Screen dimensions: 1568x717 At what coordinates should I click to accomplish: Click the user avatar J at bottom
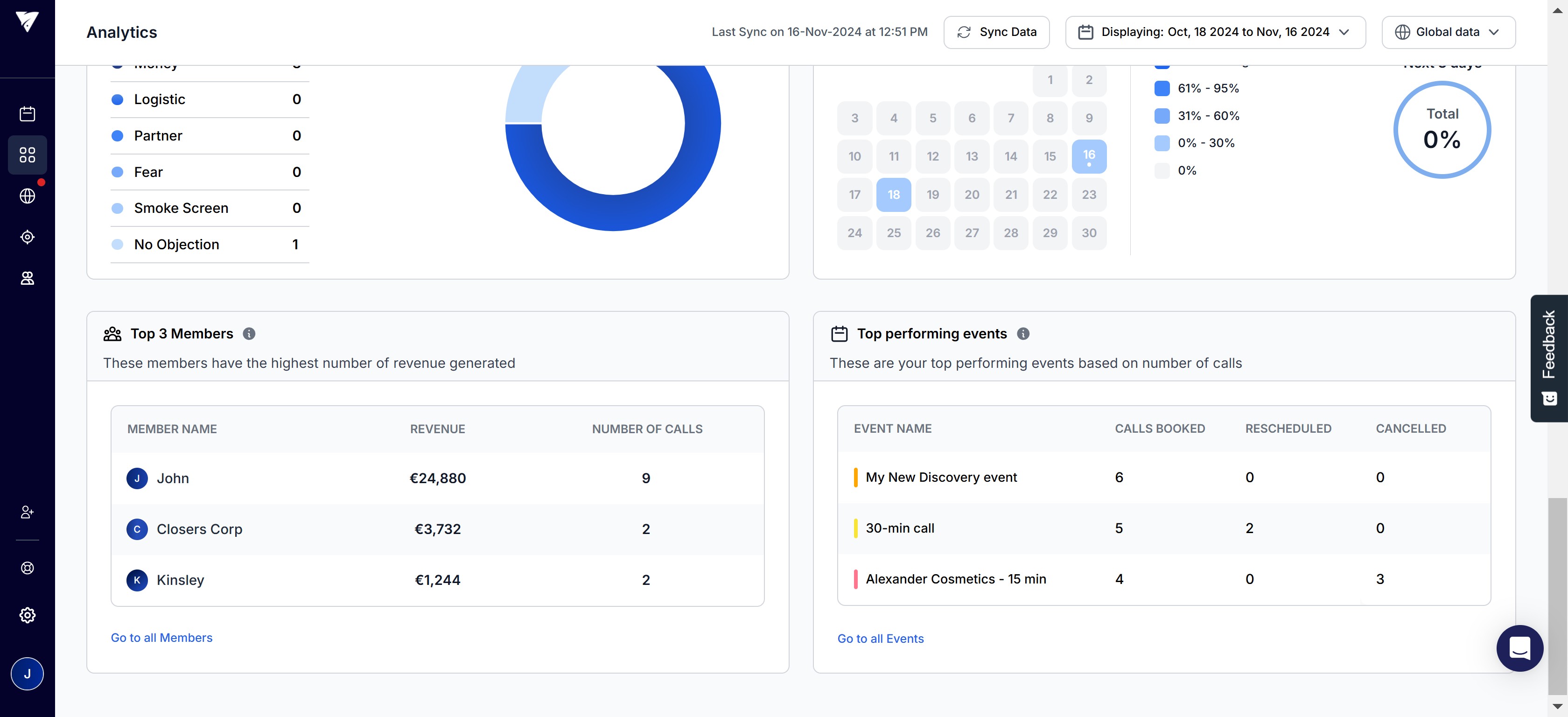[27, 674]
